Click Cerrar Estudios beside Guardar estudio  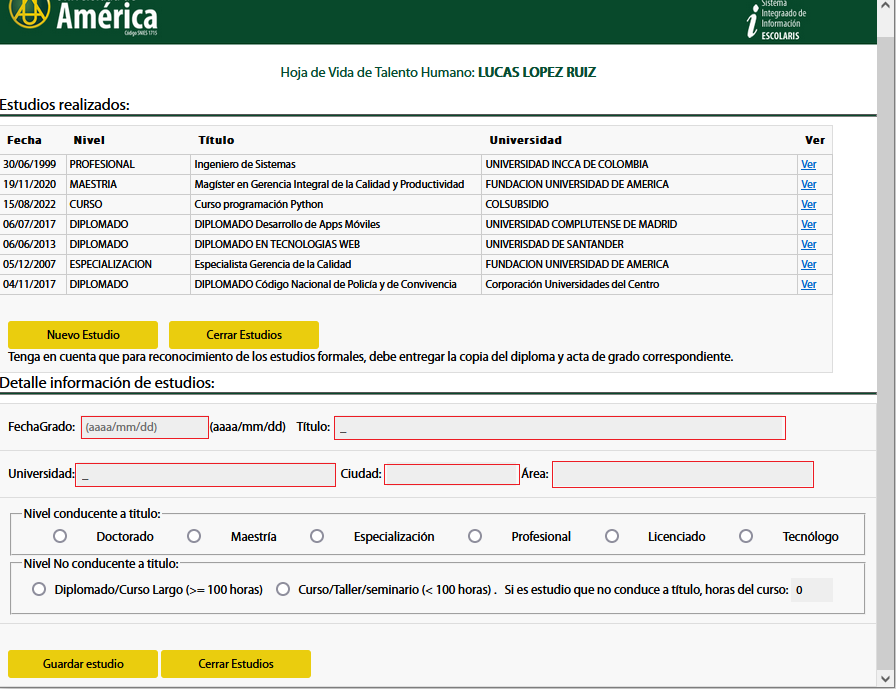coord(236,664)
